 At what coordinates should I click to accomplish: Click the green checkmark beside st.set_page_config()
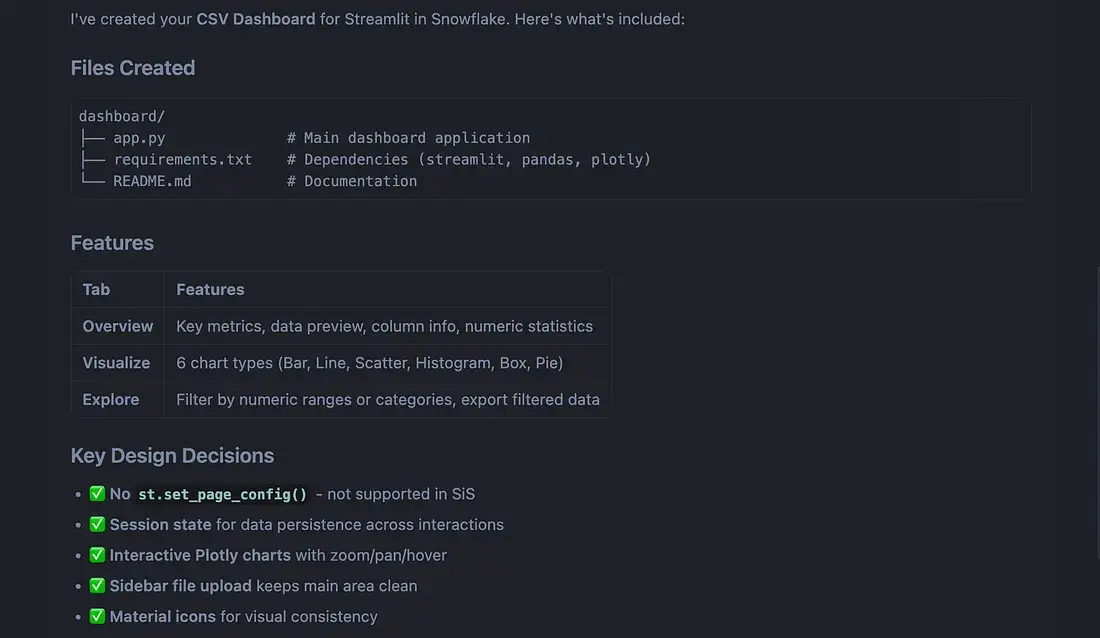click(97, 494)
